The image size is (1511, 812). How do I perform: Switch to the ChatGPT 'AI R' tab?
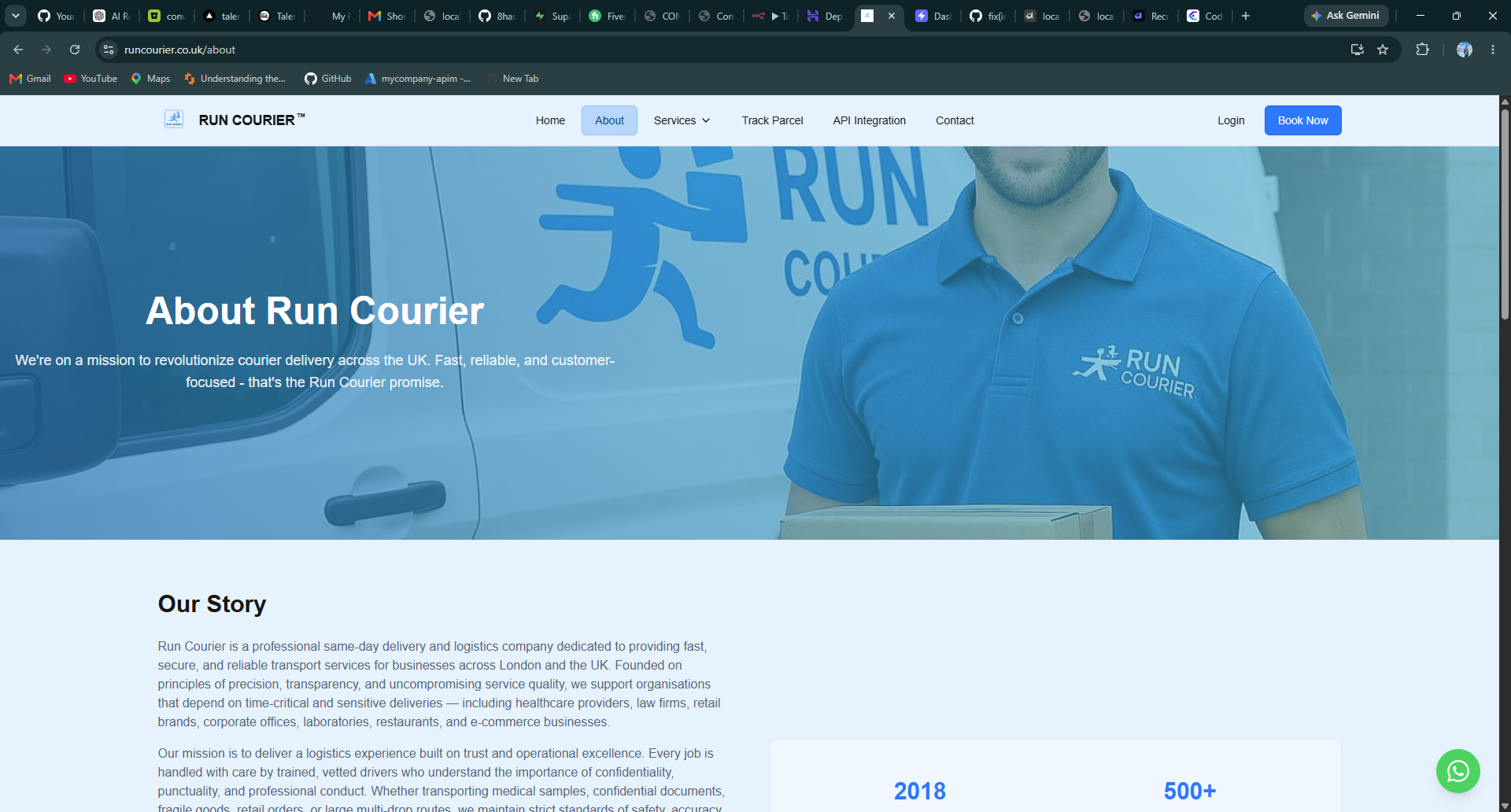pos(111,16)
